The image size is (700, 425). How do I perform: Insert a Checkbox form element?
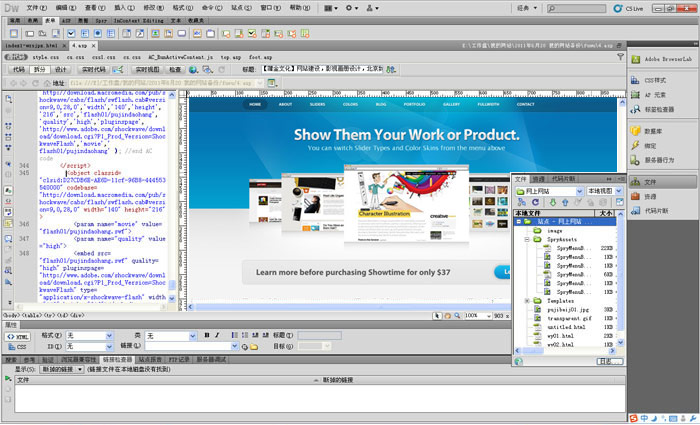[x=71, y=33]
